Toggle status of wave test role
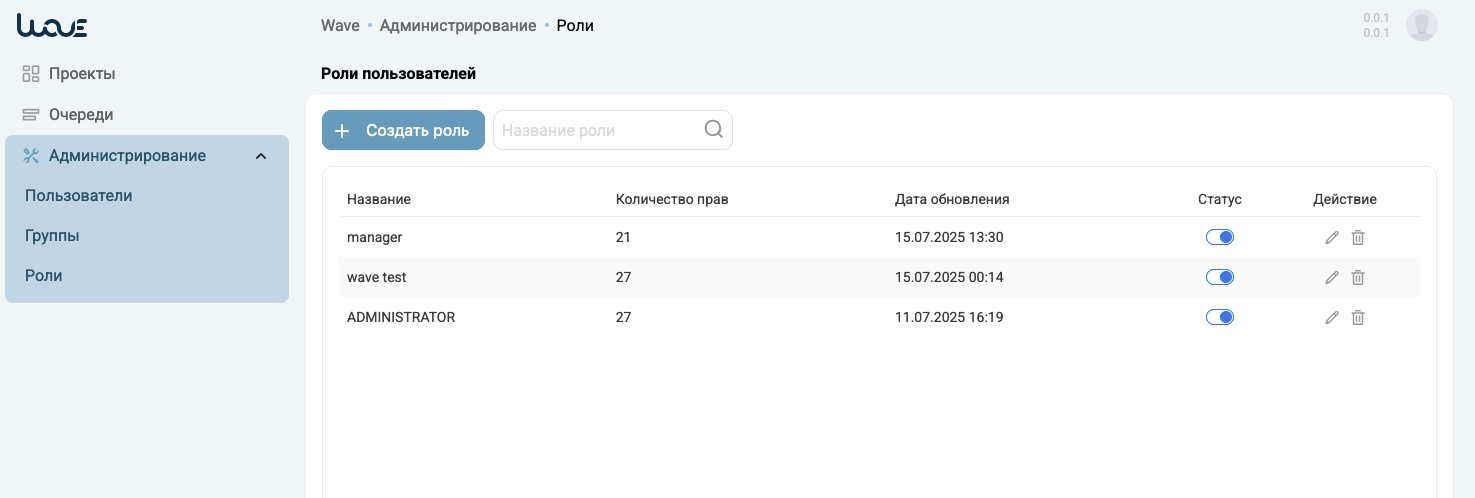Screen dimensions: 1475x498 click(1219, 277)
